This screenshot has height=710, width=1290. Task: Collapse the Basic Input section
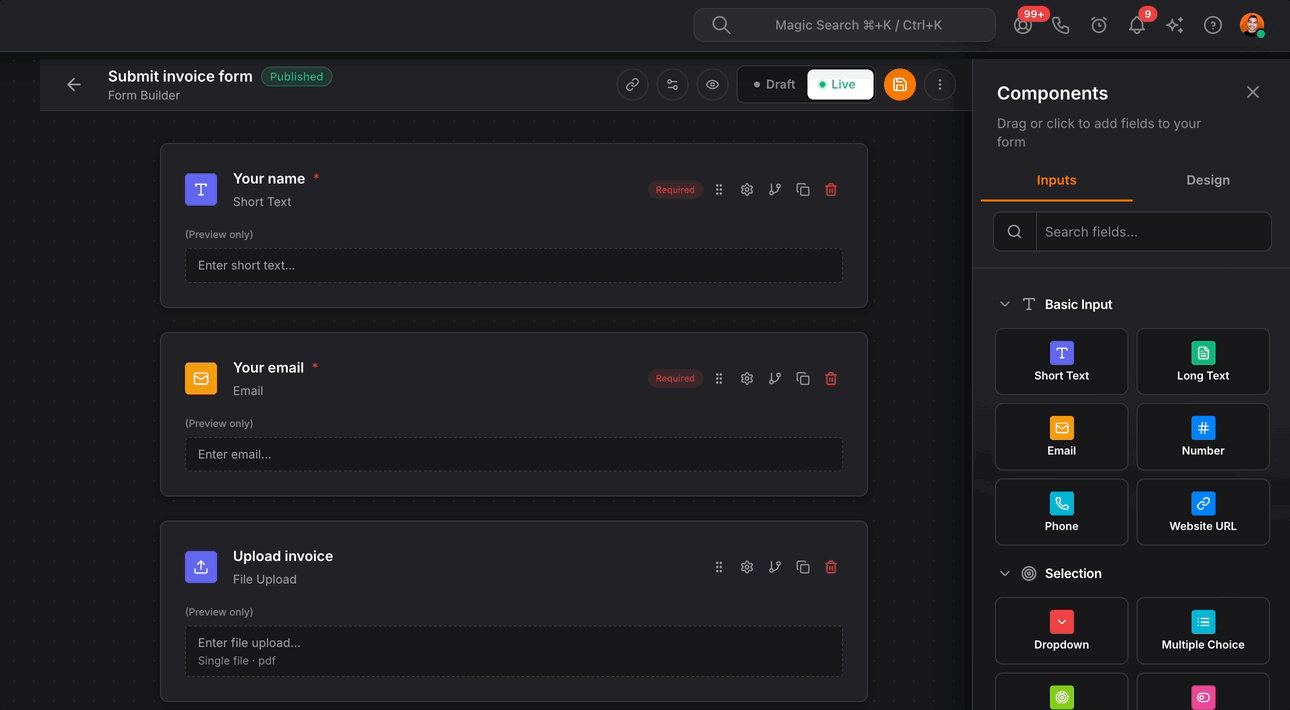point(1005,304)
